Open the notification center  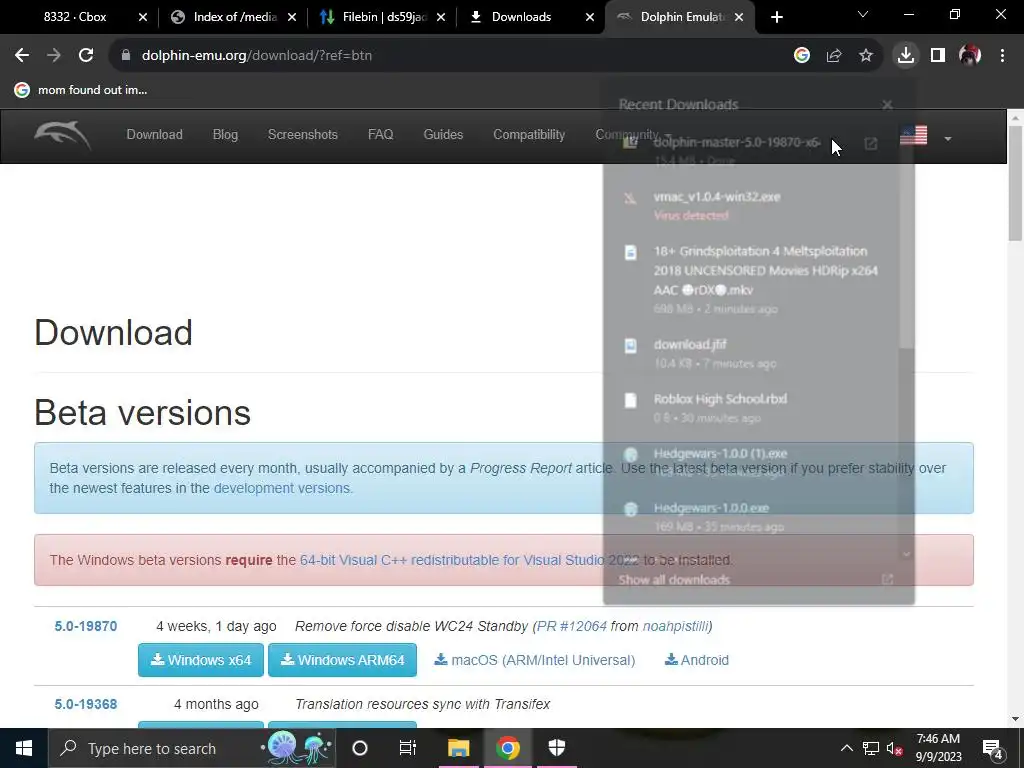[993, 749]
